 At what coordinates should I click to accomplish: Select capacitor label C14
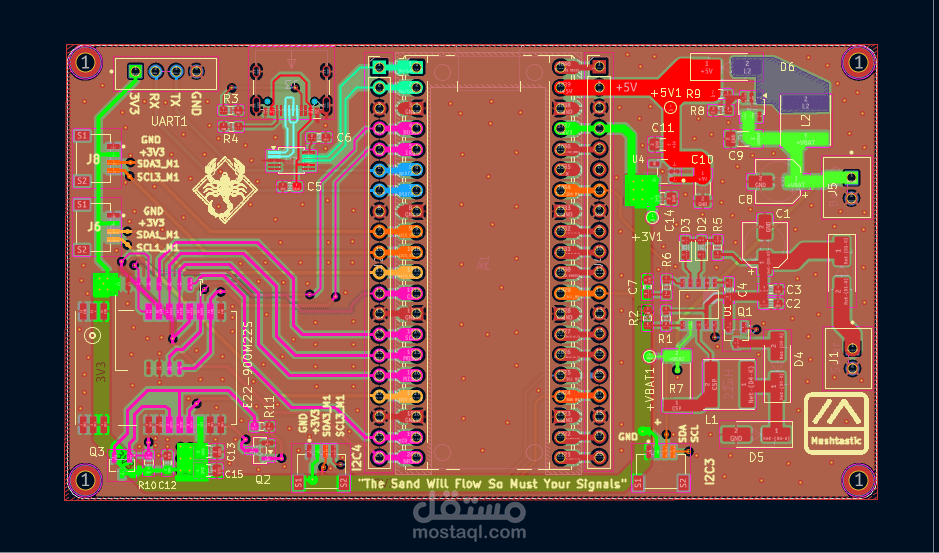pyautogui.click(x=670, y=221)
